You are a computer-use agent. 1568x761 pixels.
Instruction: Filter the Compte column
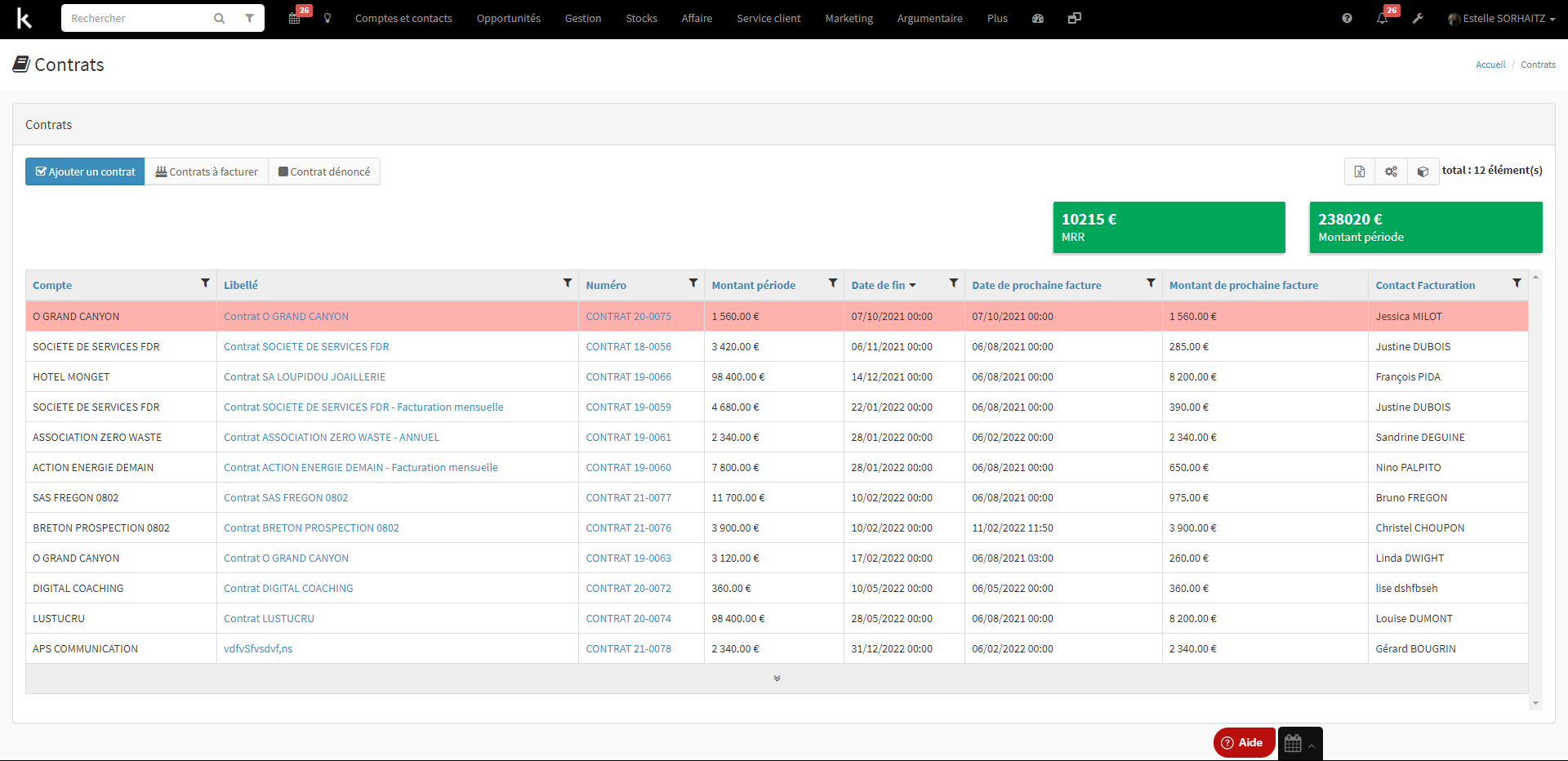pos(205,283)
